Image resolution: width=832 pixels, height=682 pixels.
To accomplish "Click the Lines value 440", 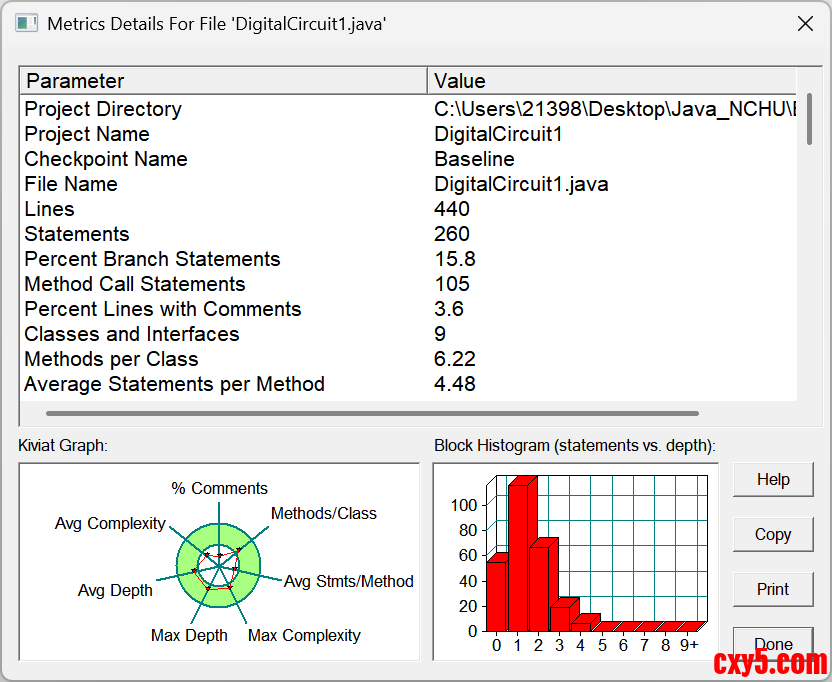I will 452,209.
